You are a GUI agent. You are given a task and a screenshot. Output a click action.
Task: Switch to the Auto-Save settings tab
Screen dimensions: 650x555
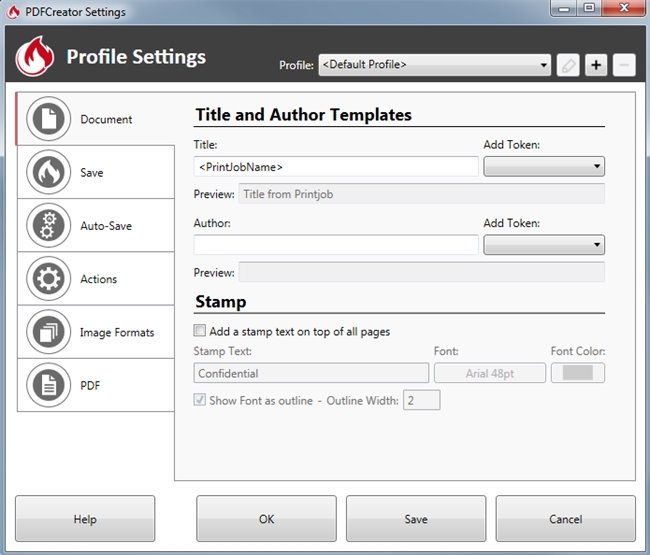coord(106,226)
